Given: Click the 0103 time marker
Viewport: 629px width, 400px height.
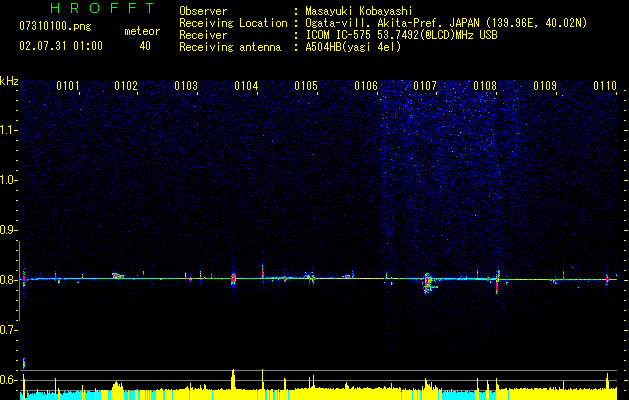Looking at the screenshot, I should point(186,86).
